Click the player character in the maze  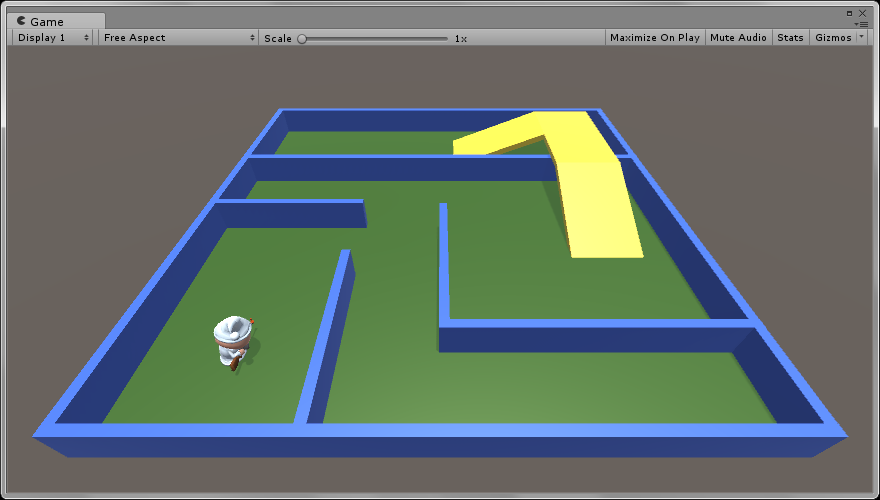click(234, 342)
